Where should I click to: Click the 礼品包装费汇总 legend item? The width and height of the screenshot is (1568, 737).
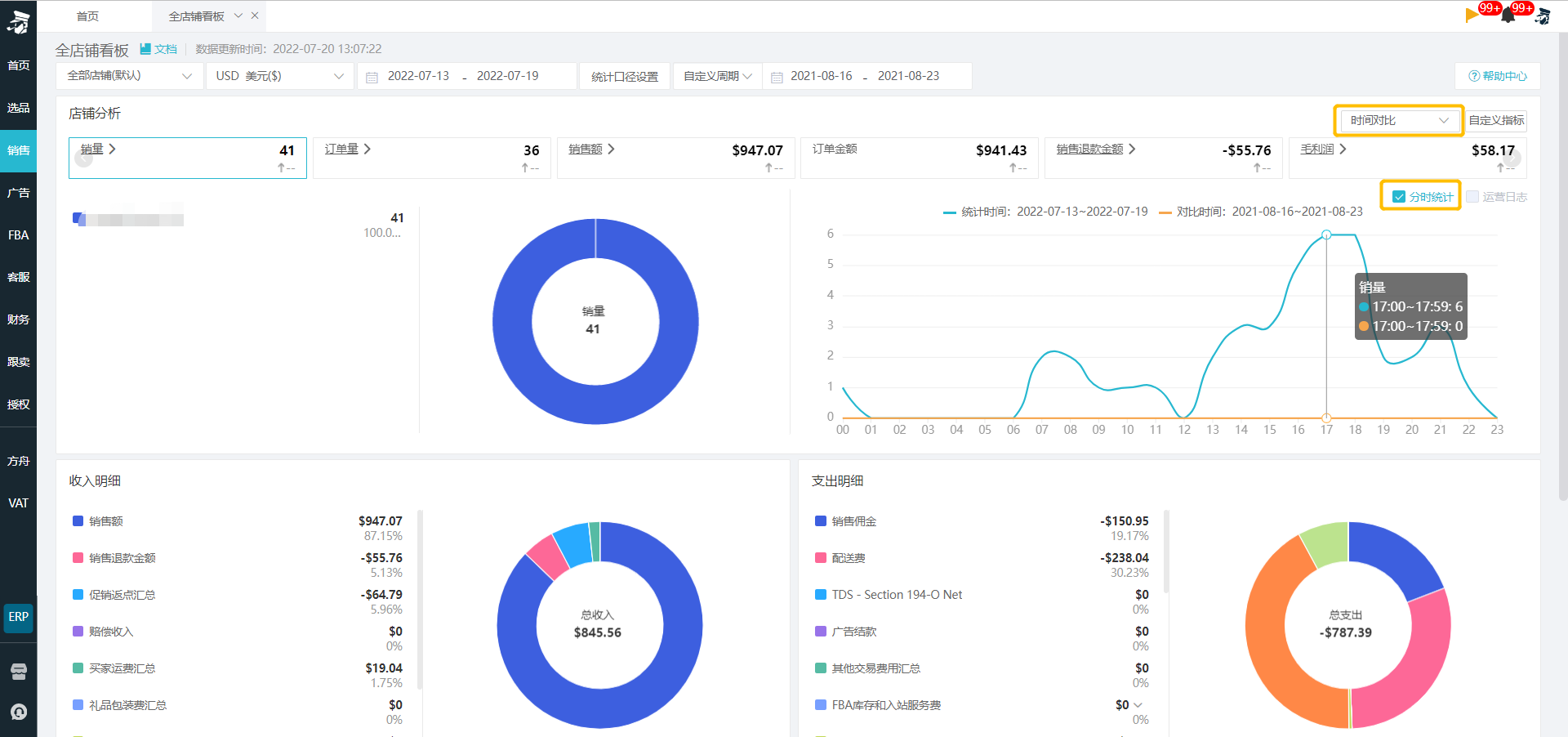[x=120, y=705]
